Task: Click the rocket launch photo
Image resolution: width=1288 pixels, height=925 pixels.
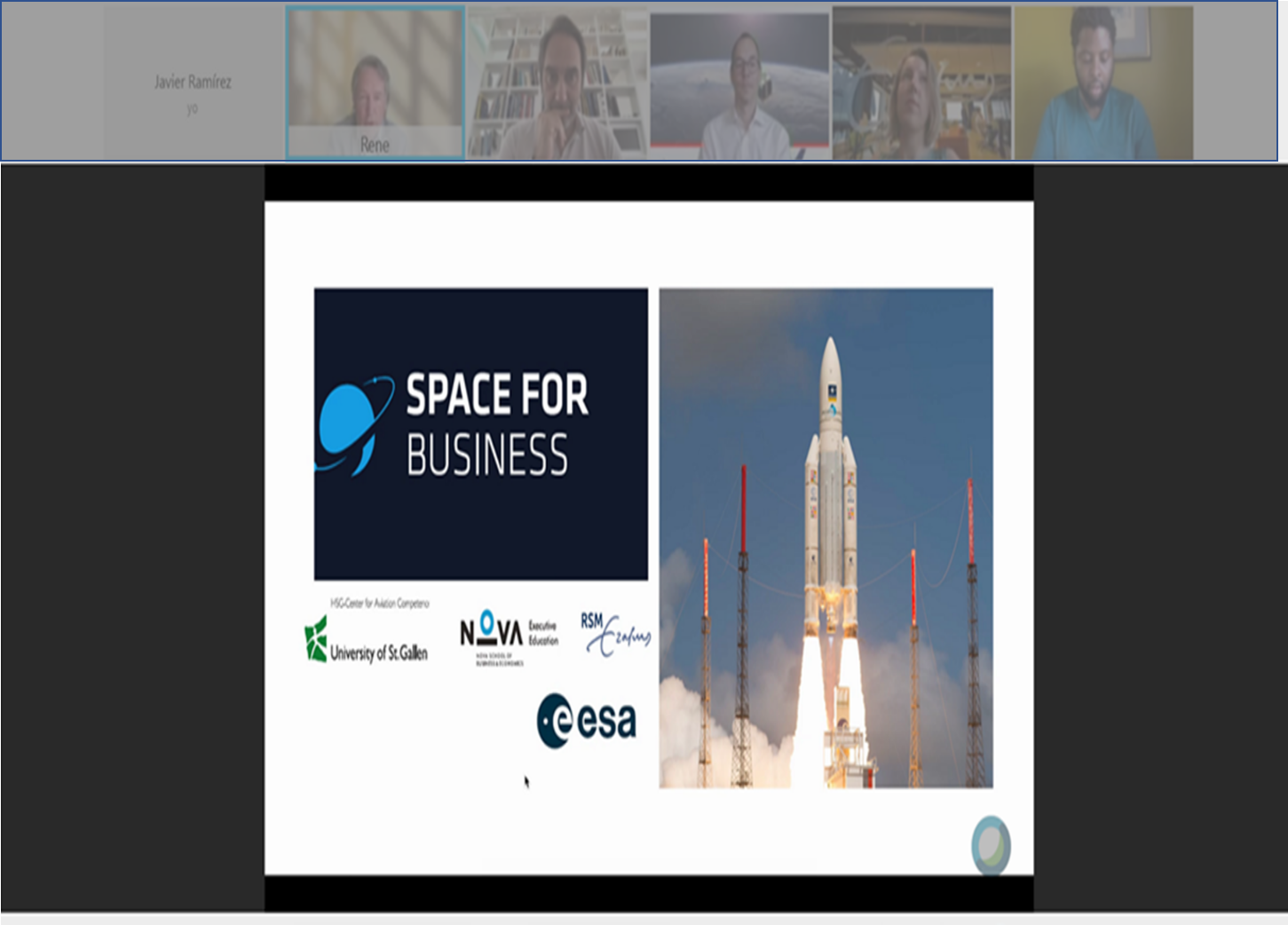Action: tap(826, 538)
